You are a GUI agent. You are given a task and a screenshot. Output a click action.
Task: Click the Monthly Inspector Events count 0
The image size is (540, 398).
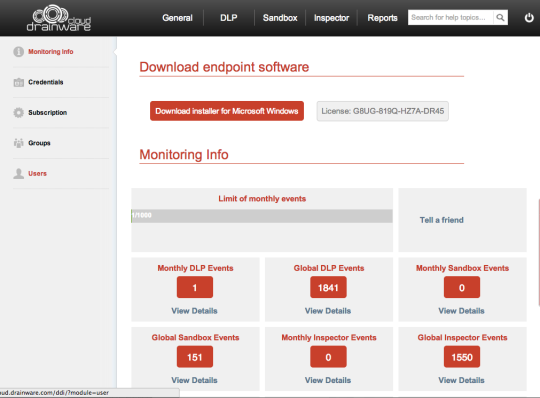[328, 357]
